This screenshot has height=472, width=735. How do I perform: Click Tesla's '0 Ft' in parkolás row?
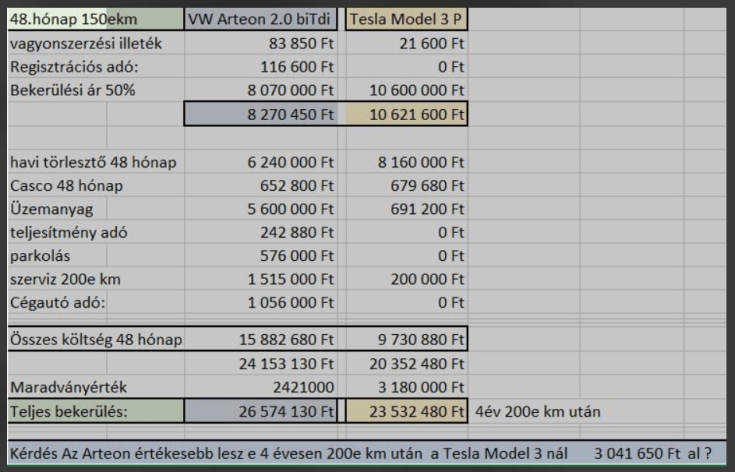(x=407, y=256)
